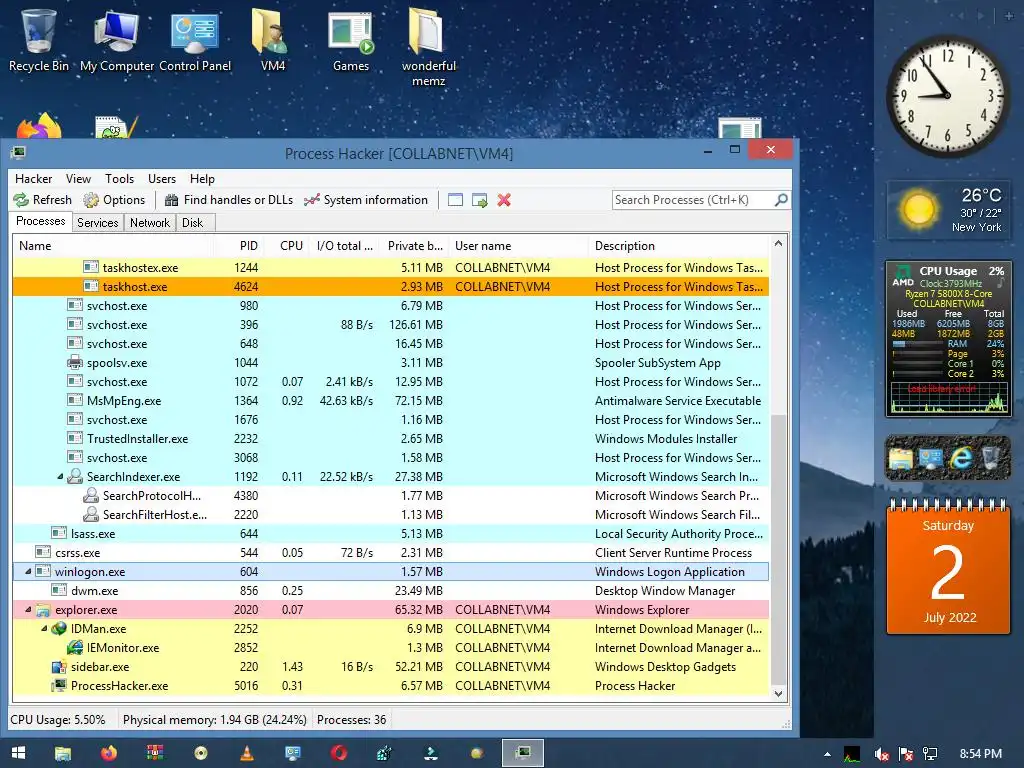Switch to the Disk tab
This screenshot has height=768, width=1024.
pos(193,223)
